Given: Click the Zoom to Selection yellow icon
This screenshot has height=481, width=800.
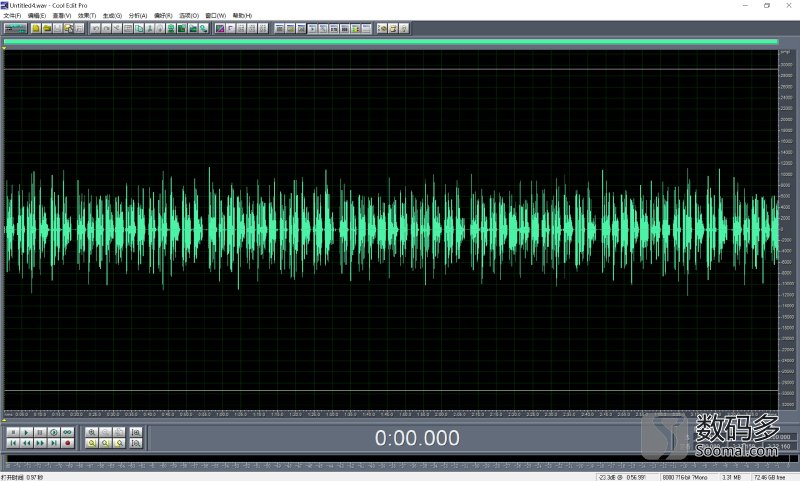Looking at the screenshot, I should point(92,443).
